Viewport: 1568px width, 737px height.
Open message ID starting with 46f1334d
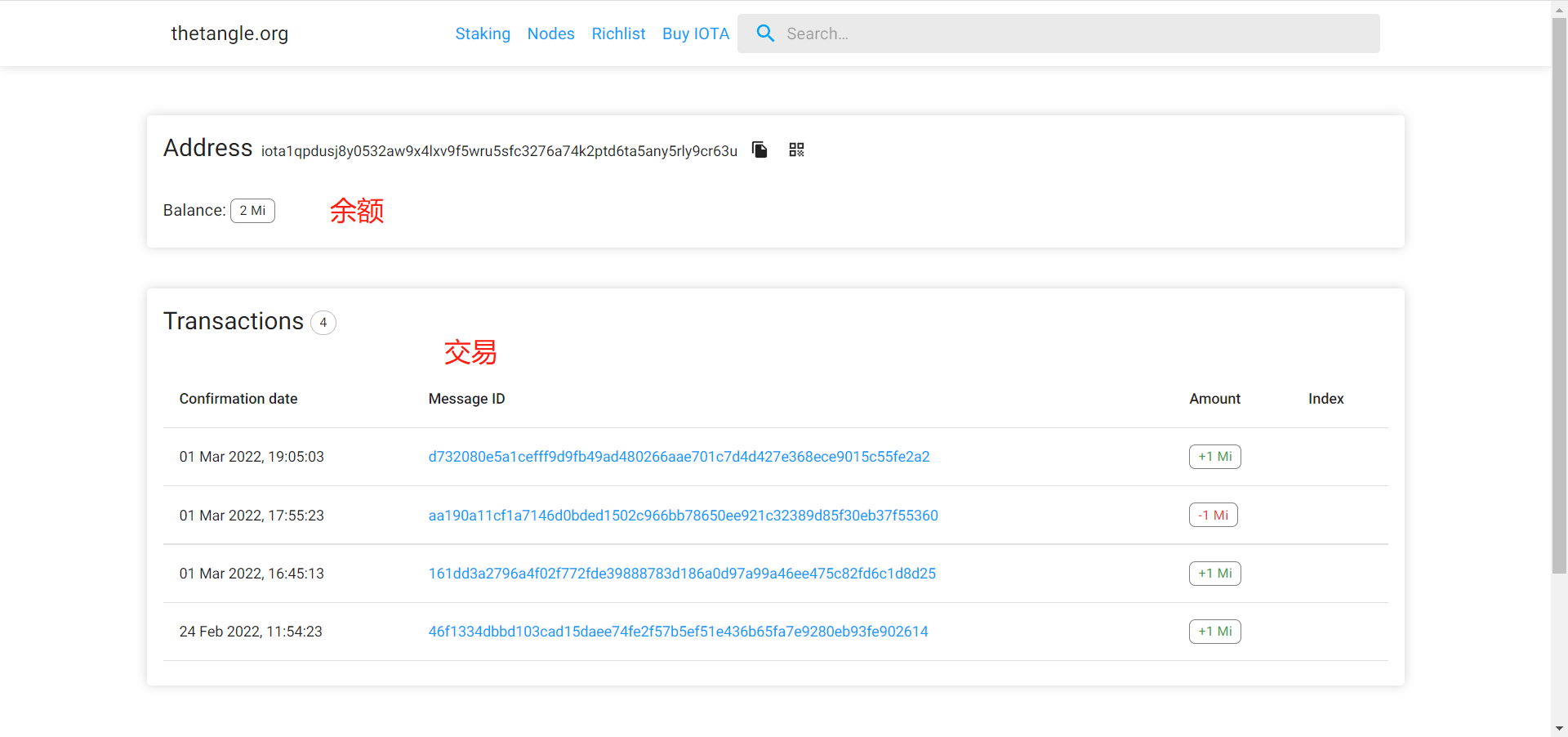click(x=678, y=632)
